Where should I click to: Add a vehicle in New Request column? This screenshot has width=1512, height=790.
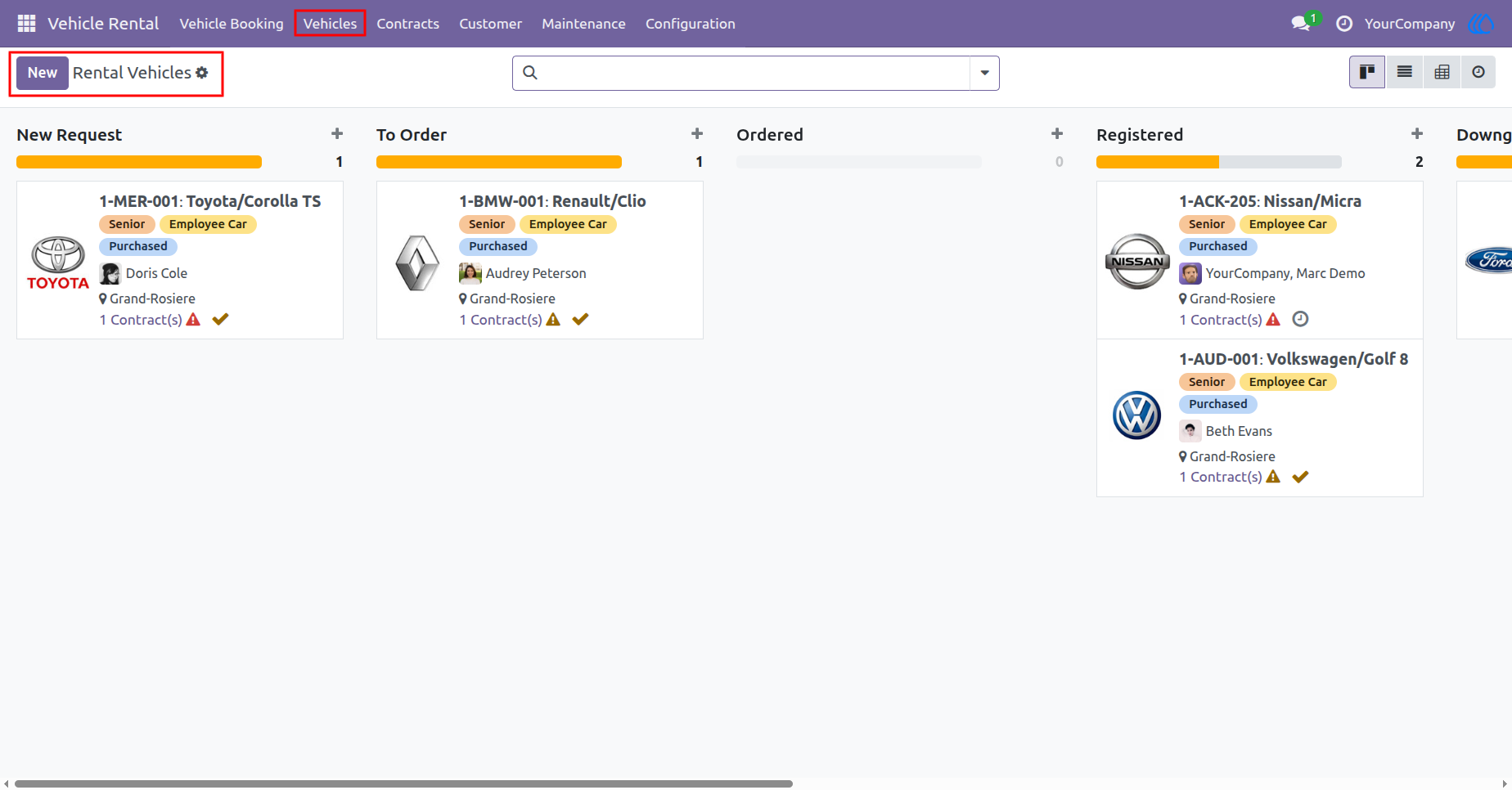(337, 134)
